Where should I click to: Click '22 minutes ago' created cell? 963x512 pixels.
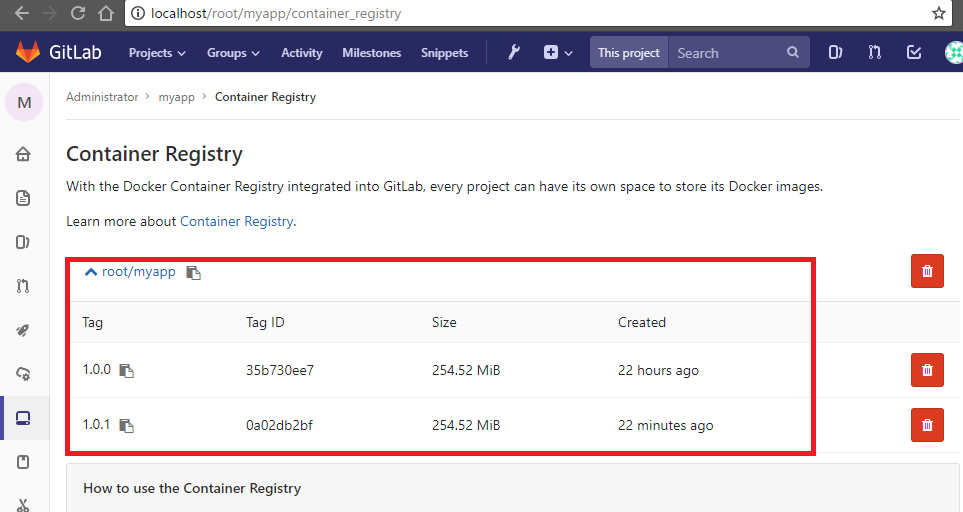pos(666,425)
